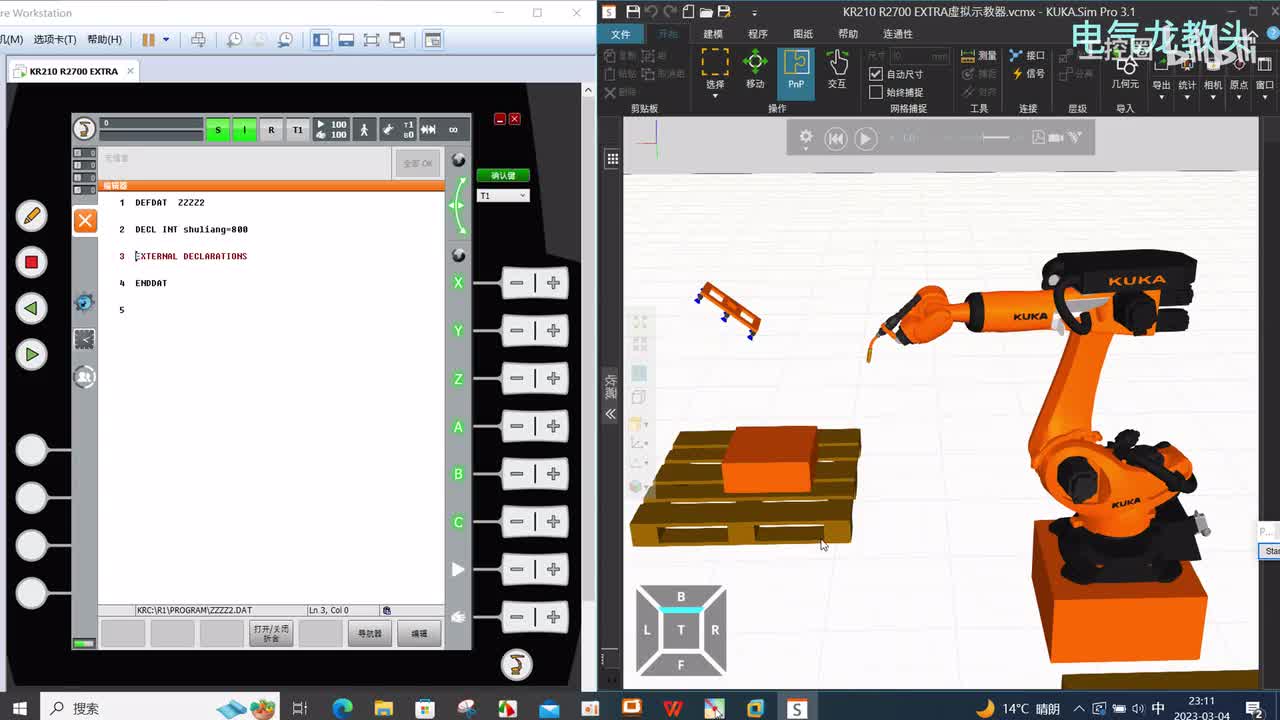Open a file using the folder icon

coord(706,12)
